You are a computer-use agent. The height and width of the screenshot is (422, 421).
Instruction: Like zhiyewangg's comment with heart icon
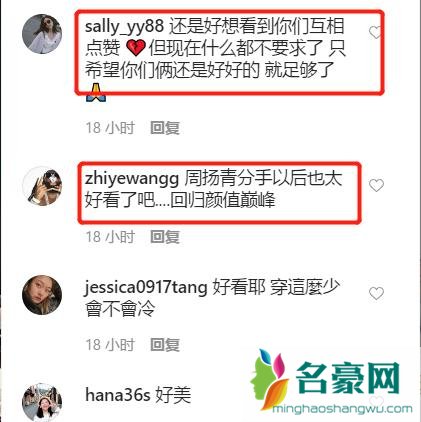click(x=376, y=185)
